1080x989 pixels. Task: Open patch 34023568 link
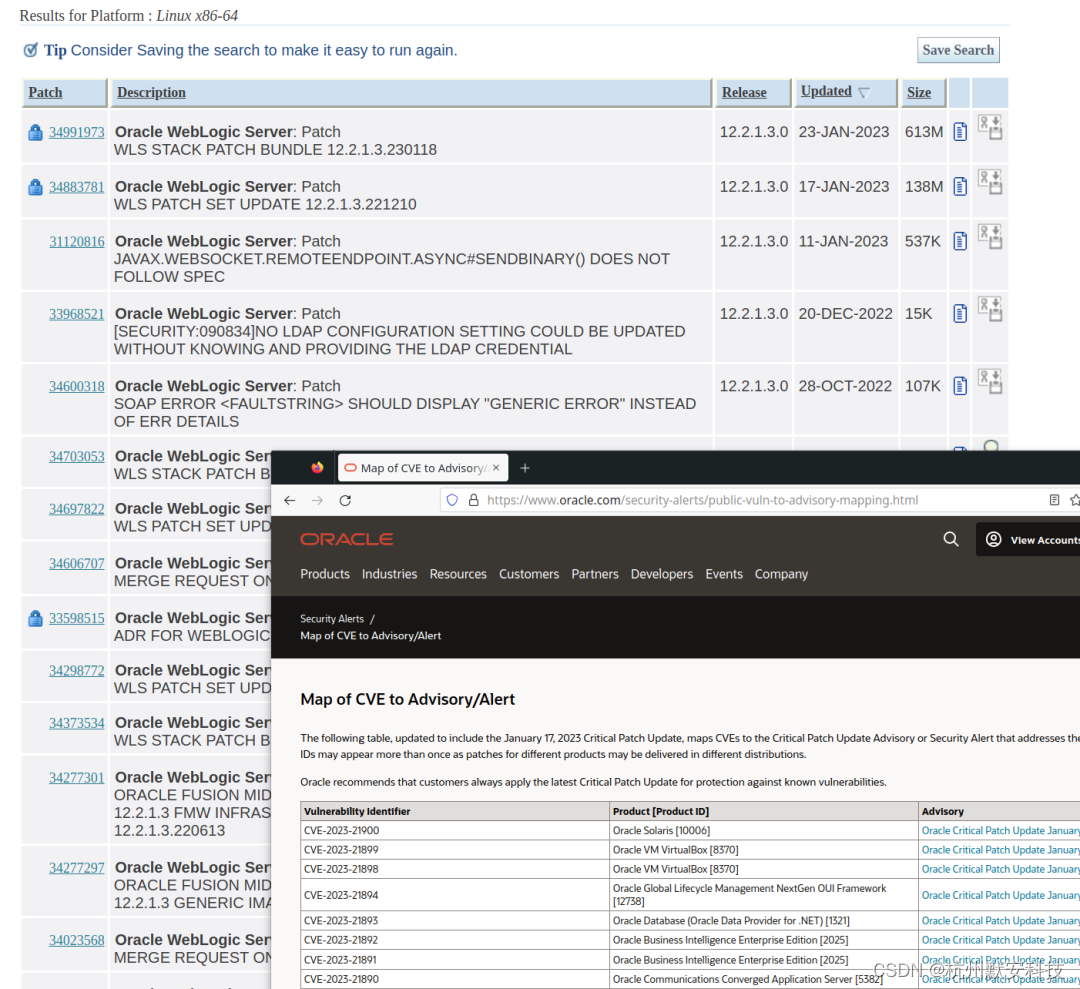[76, 940]
